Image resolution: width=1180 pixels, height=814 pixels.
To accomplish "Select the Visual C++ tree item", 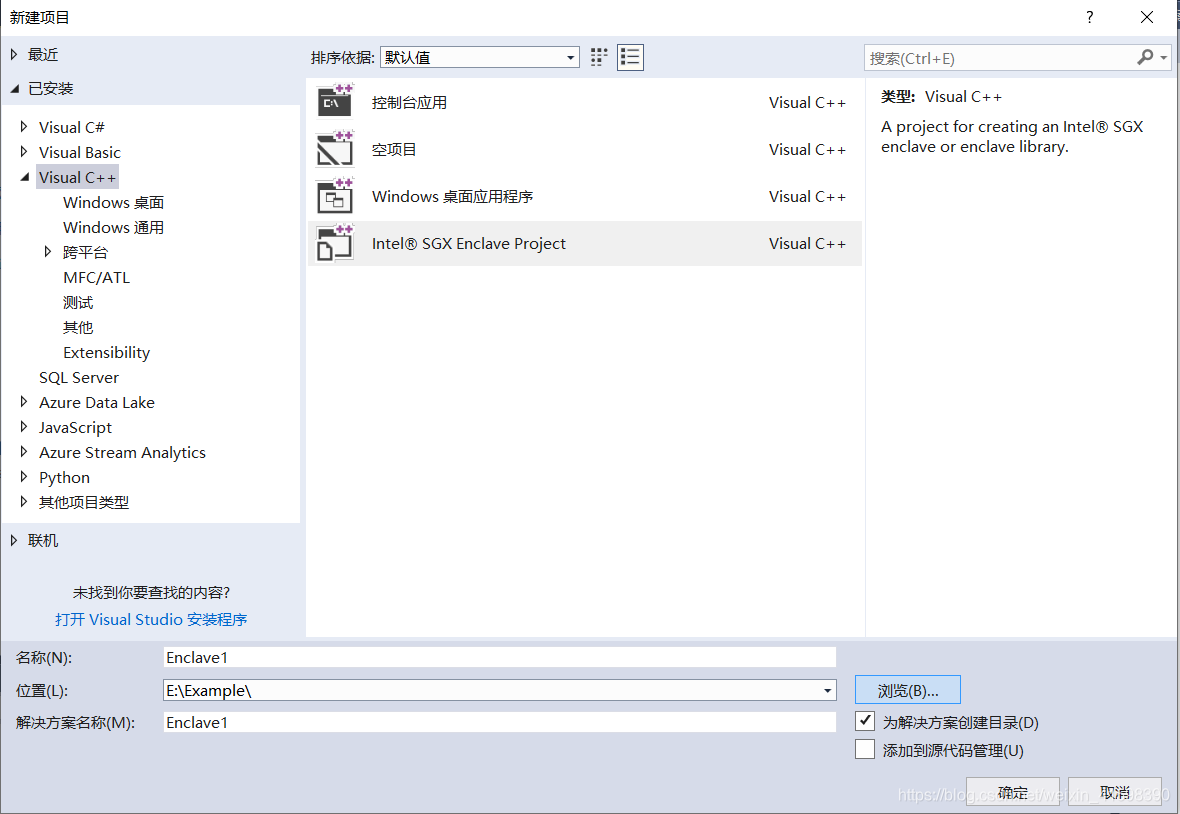I will point(78,177).
